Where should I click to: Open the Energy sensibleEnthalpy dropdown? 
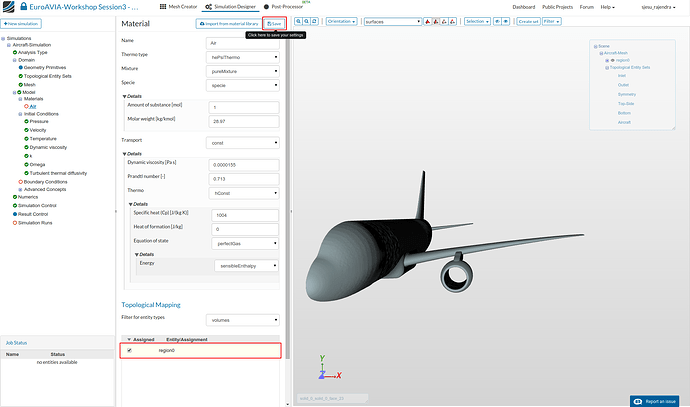(246, 266)
